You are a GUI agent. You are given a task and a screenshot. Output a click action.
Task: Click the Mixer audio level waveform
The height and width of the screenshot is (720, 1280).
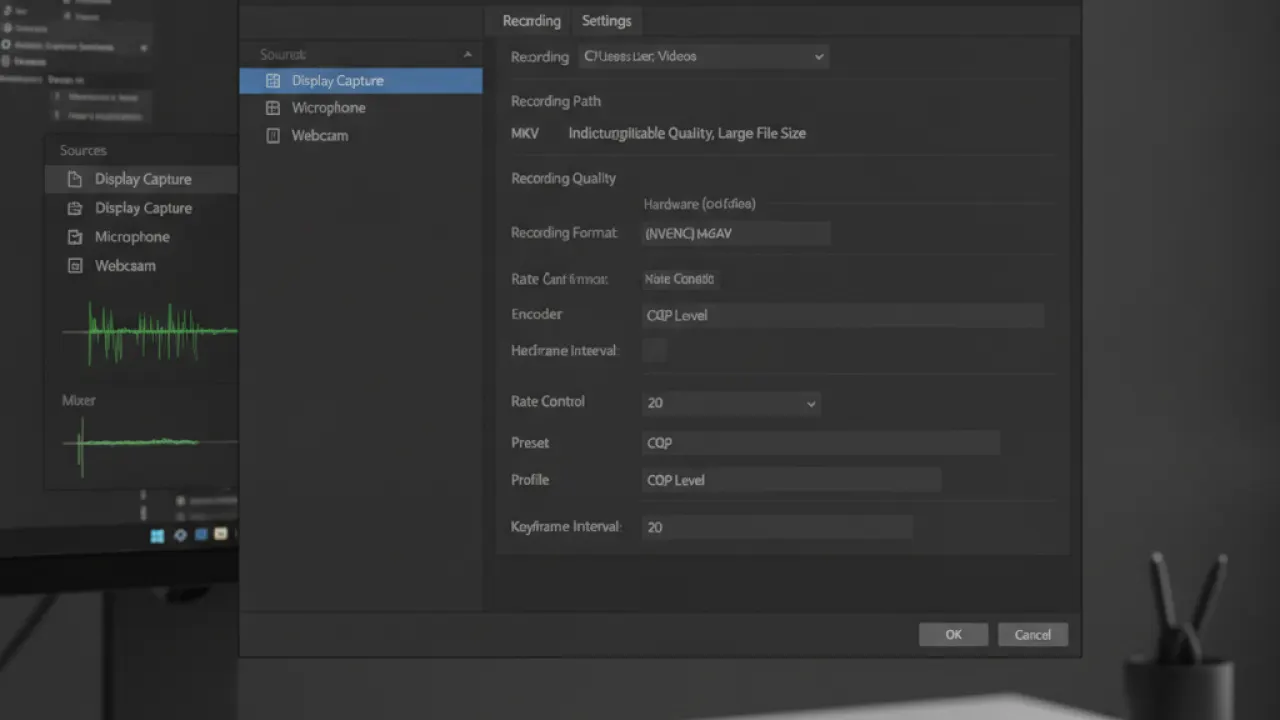pos(150,443)
